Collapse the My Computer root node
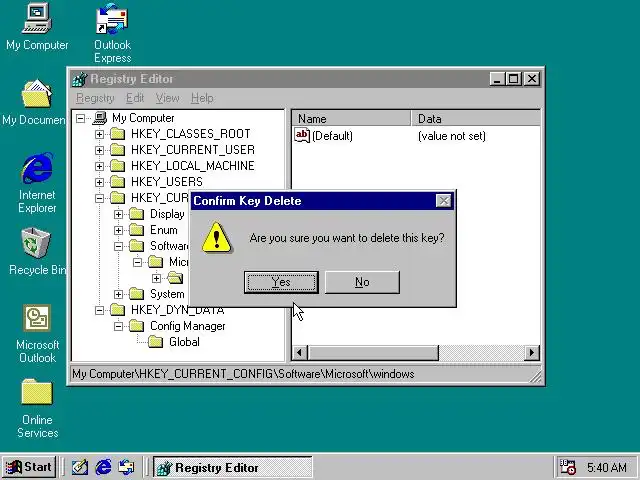Viewport: 640px width, 480px height. (x=80, y=118)
